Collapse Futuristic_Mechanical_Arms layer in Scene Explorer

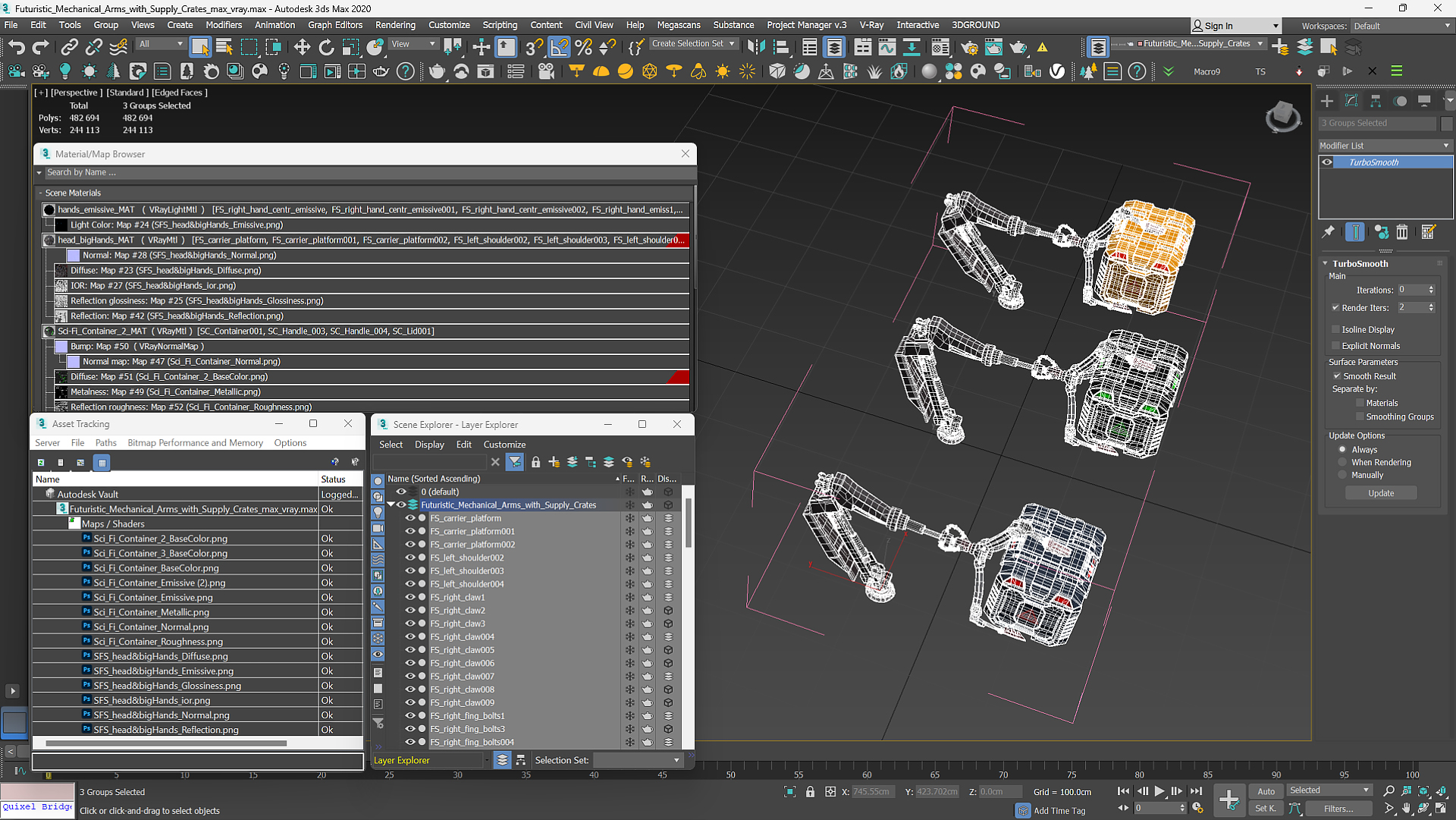(391, 504)
